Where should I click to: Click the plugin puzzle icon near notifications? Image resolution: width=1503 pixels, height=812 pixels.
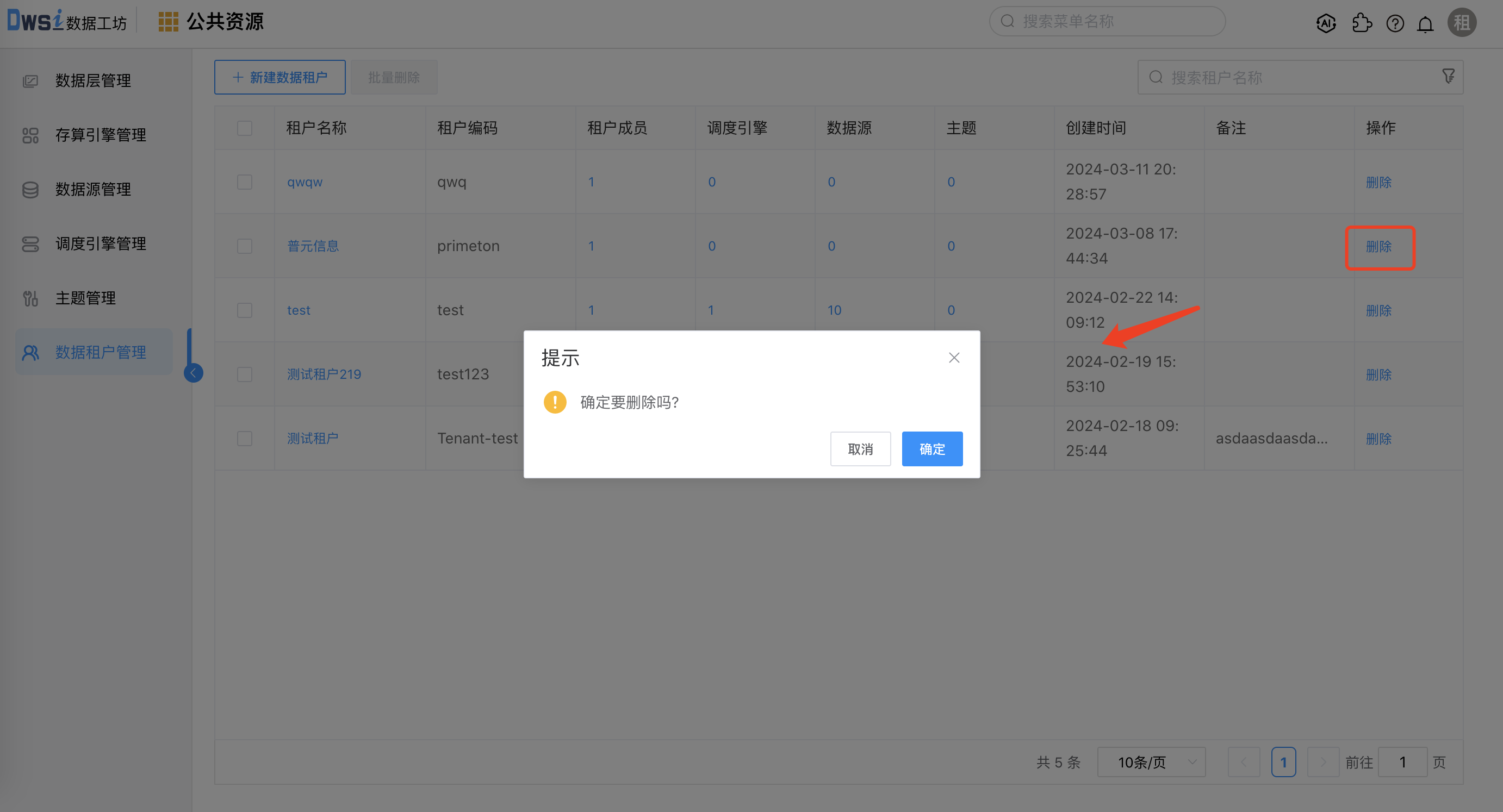click(1362, 23)
